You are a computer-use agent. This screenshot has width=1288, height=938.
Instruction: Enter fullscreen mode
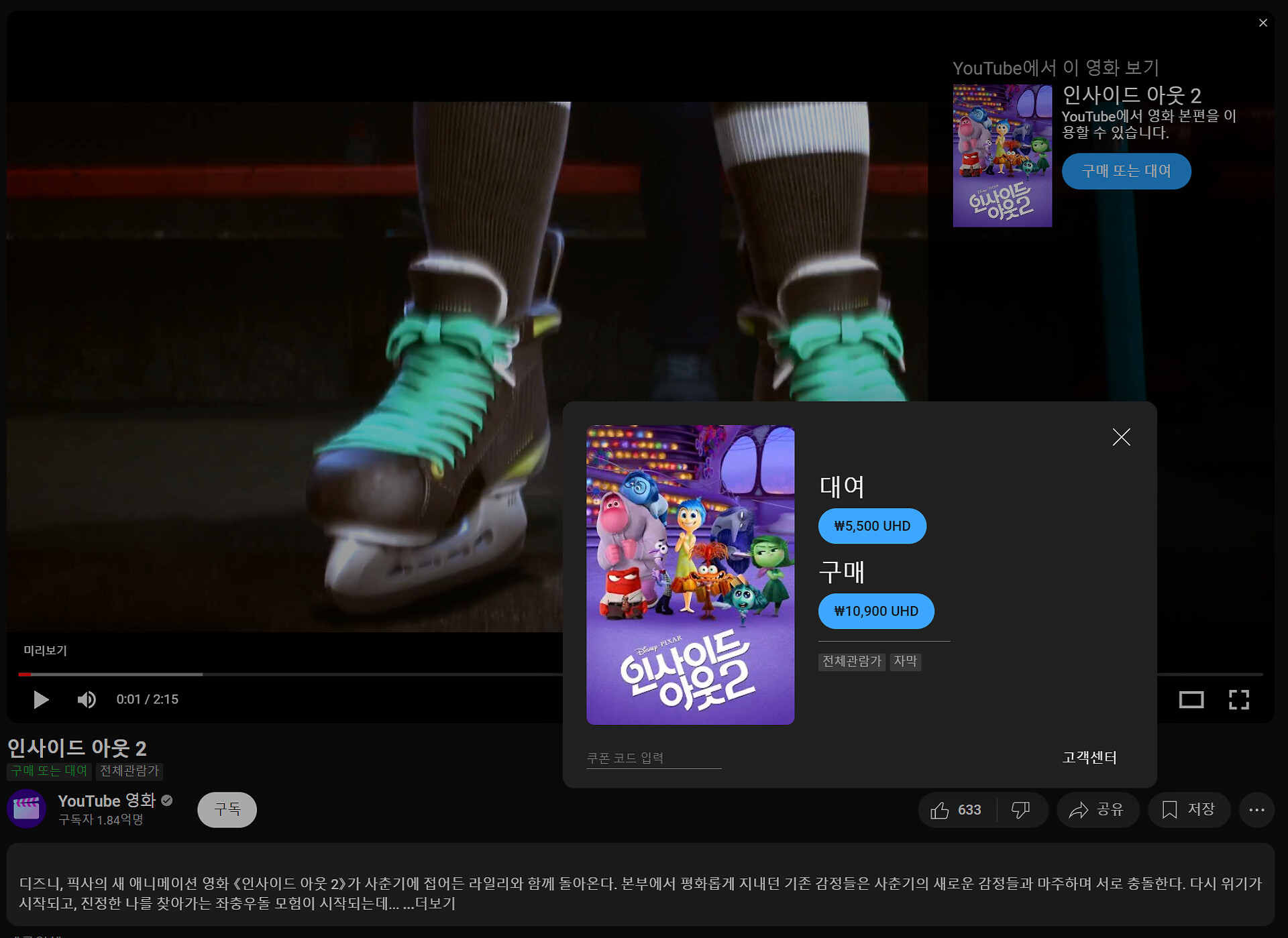point(1238,699)
